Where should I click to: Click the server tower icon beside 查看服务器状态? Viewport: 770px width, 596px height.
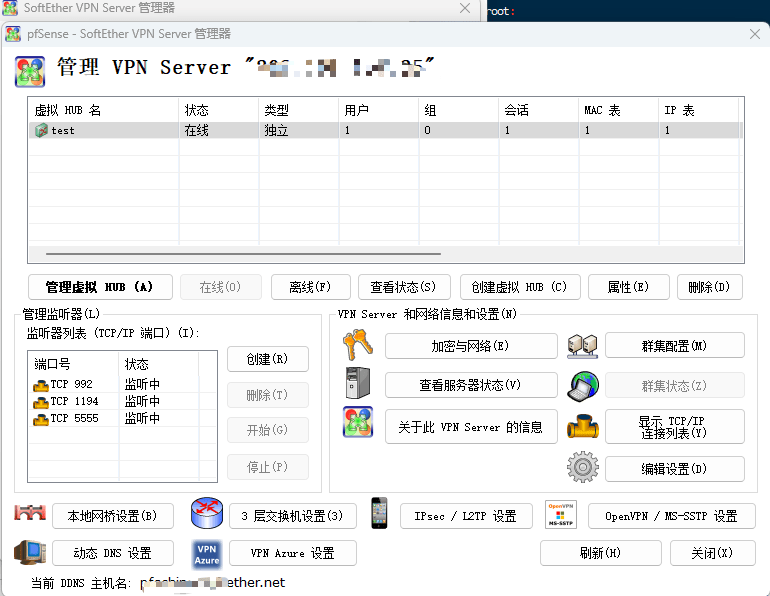coord(357,384)
